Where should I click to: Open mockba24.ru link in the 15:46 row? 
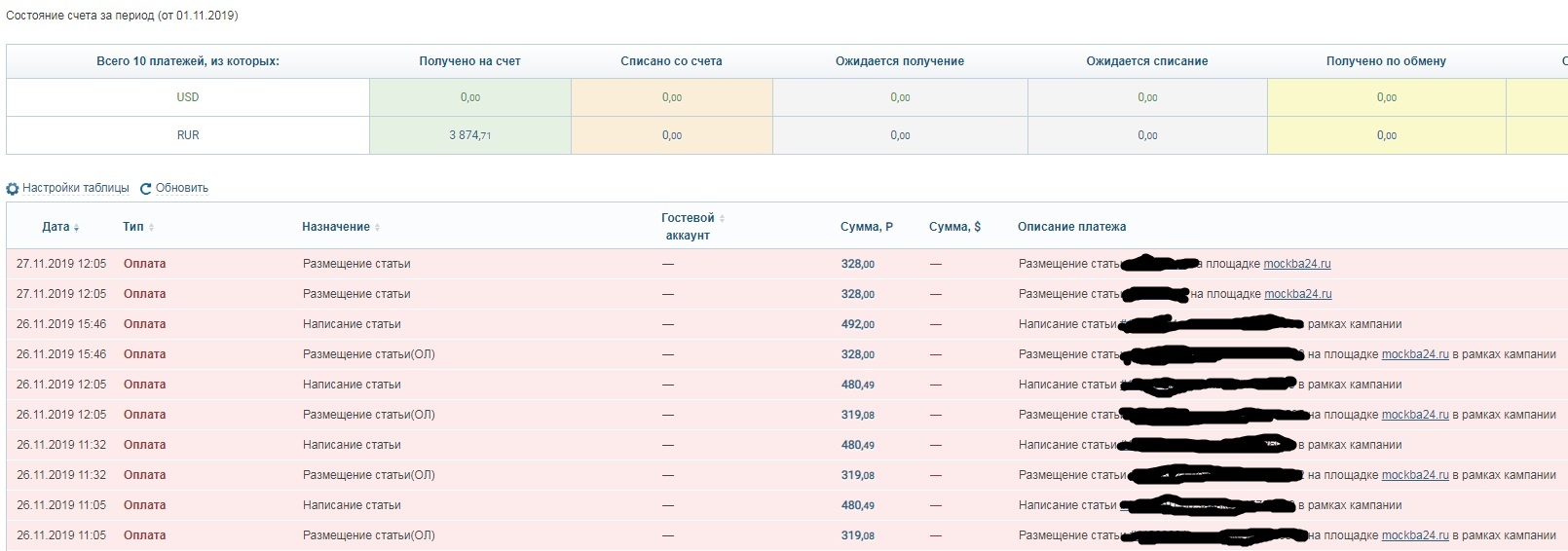(x=1415, y=354)
